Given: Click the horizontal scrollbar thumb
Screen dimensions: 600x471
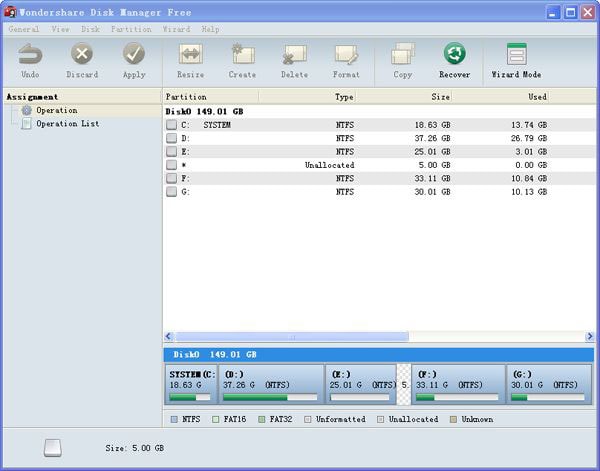Looking at the screenshot, I should (x=292, y=337).
